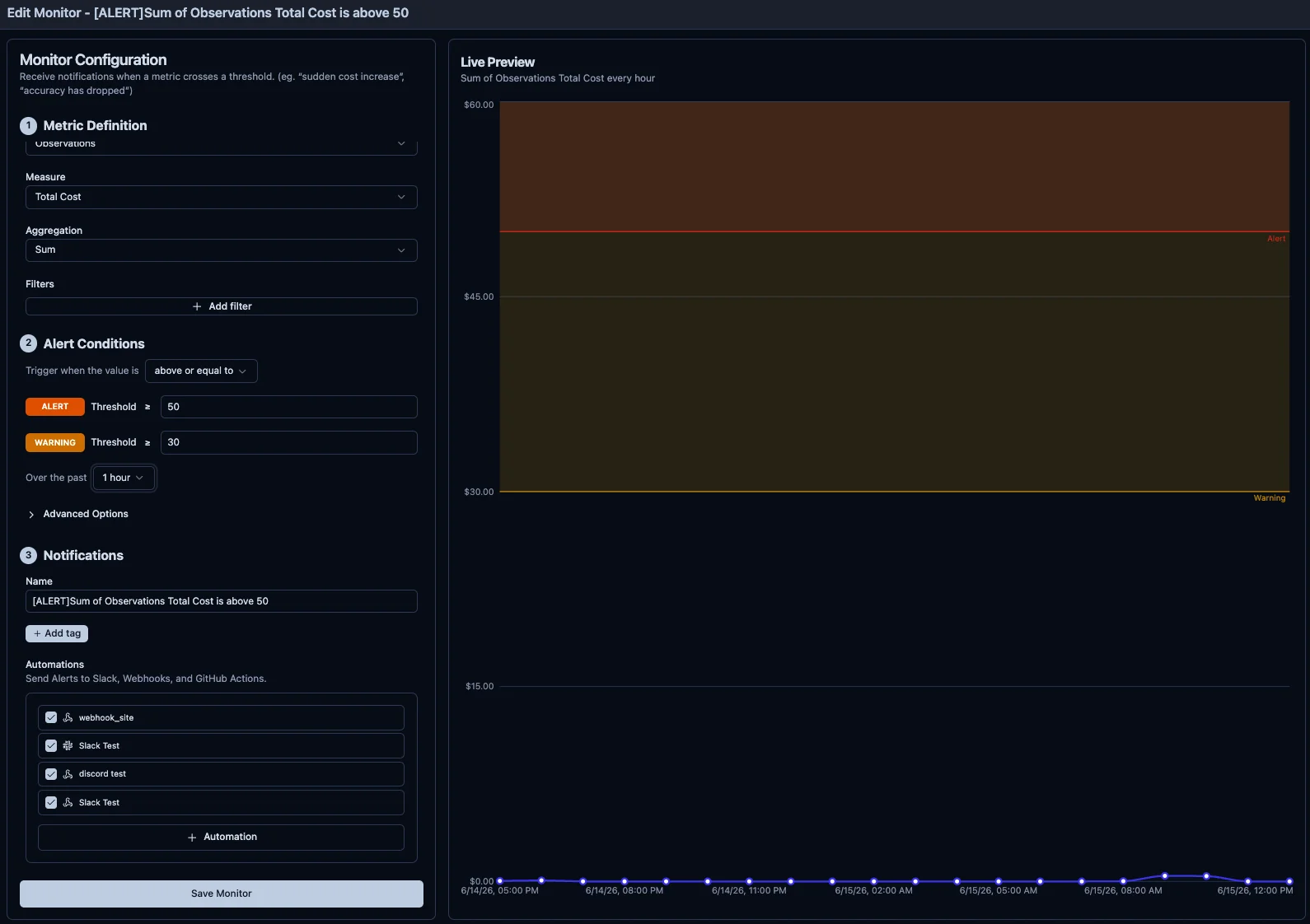Click the chevron arrow beside Advanced Options
This screenshot has height=924, width=1310.
pyautogui.click(x=31, y=515)
